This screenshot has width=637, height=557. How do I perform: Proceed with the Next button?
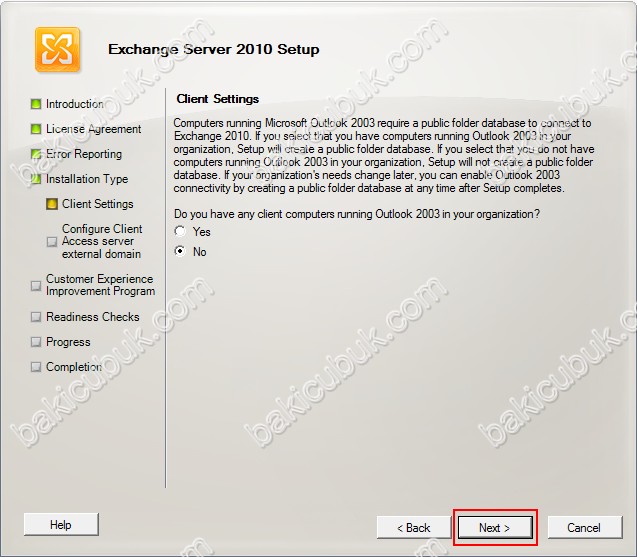tap(495, 527)
